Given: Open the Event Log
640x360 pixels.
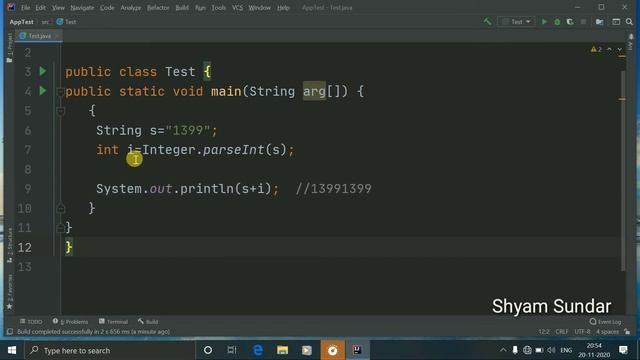Looking at the screenshot, I should (605, 322).
